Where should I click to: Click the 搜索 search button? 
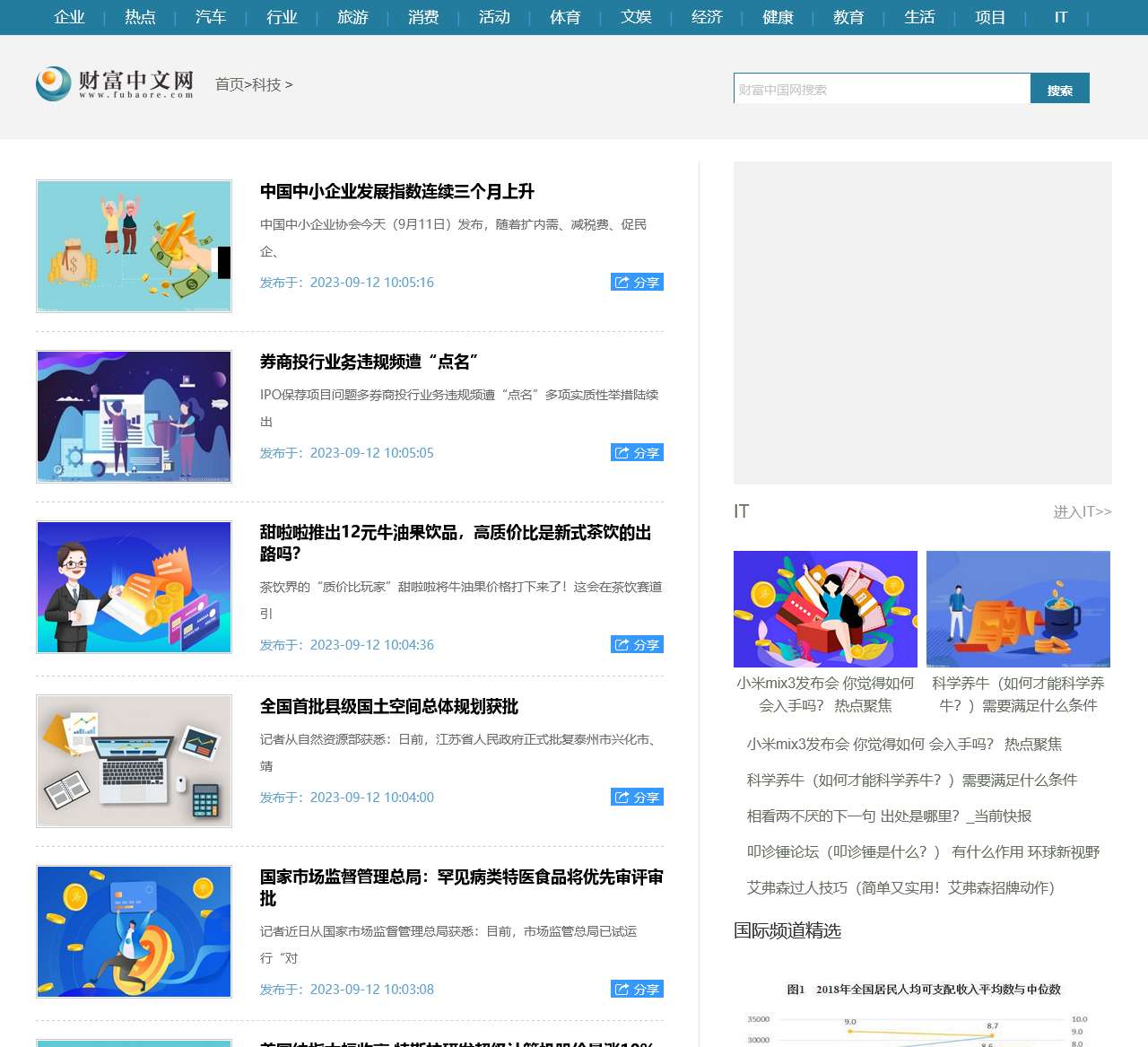[1059, 89]
